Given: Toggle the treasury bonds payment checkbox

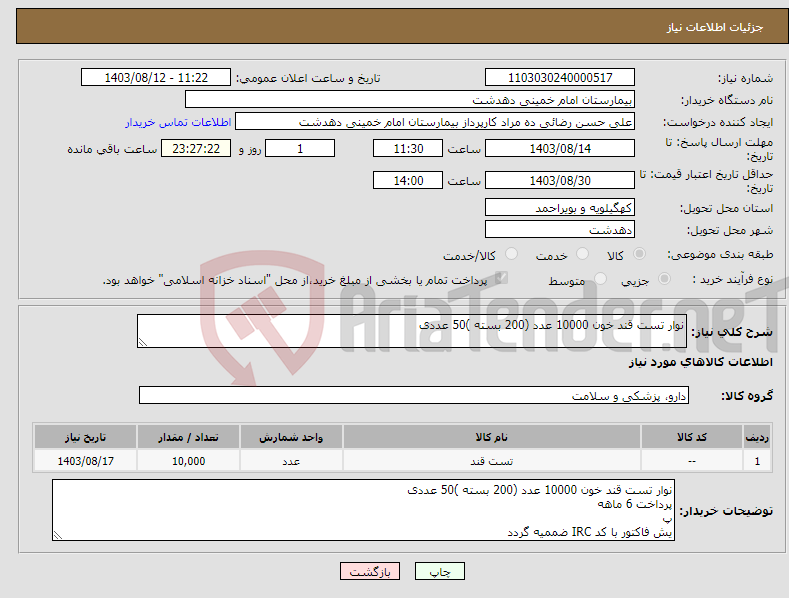Looking at the screenshot, I should point(501,277).
